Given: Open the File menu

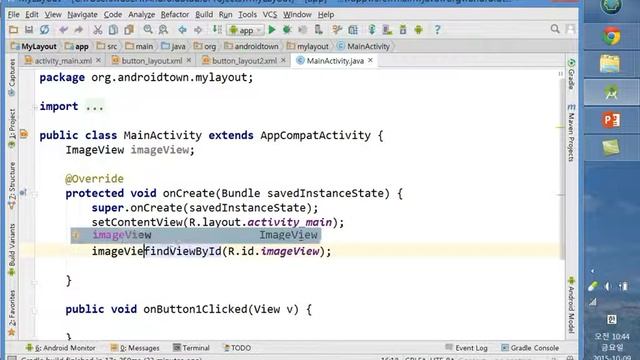Looking at the screenshot, I should tap(13, 14).
